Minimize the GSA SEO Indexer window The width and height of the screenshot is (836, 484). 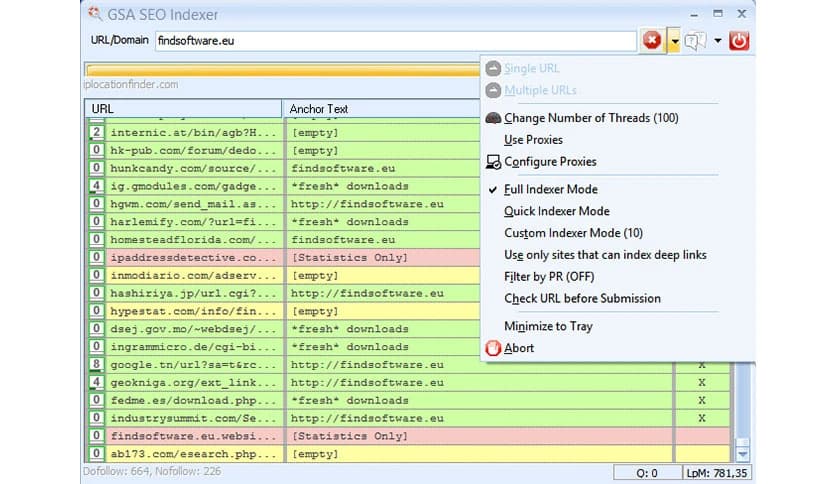(x=694, y=14)
